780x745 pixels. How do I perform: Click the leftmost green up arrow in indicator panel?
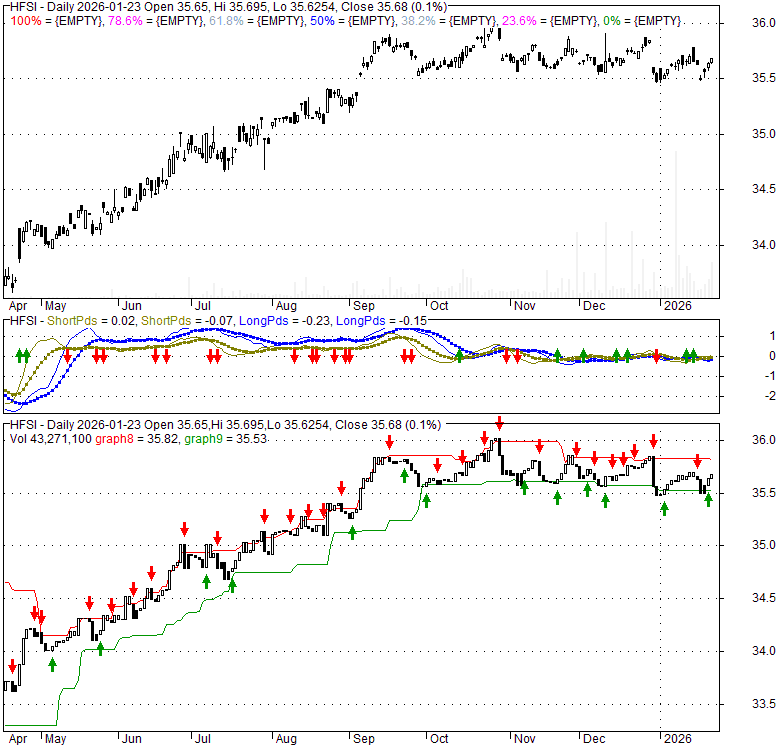(x=19, y=356)
